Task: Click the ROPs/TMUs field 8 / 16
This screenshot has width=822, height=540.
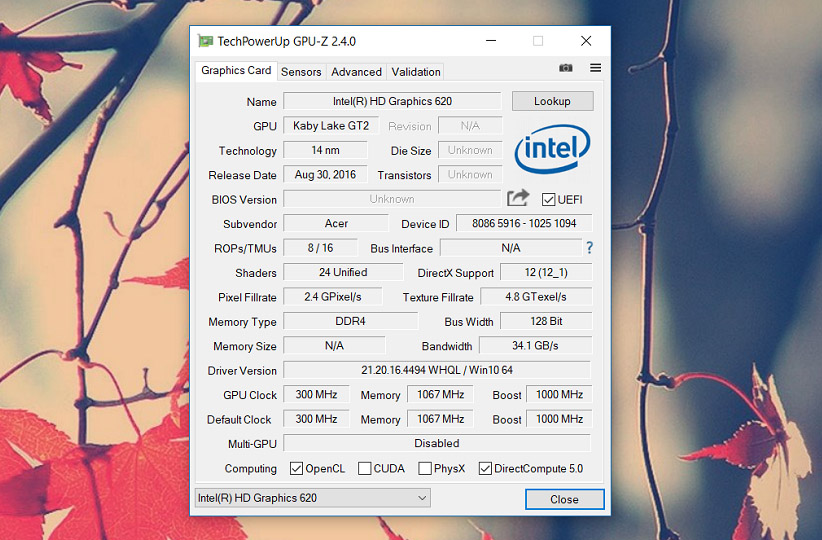Action: tap(320, 248)
